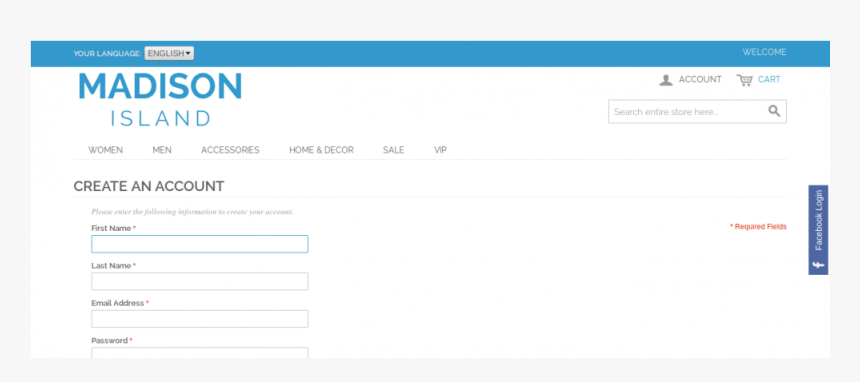
Task: Click into the First Name field
Action: [x=200, y=244]
